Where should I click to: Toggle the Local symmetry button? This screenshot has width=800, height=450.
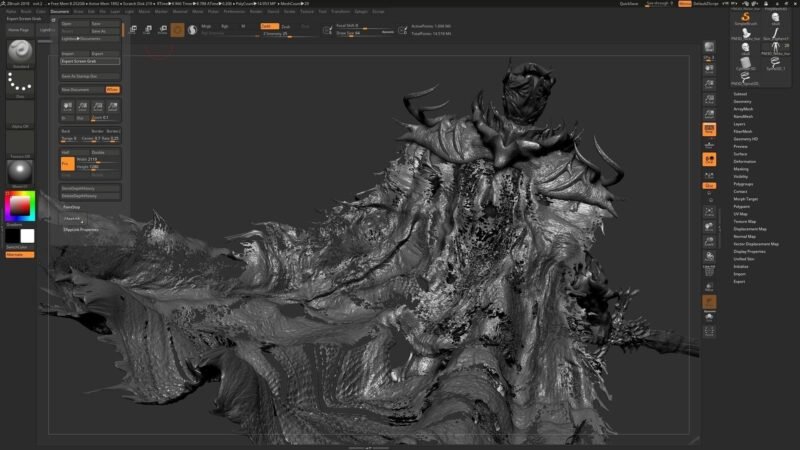pyautogui.click(x=709, y=160)
